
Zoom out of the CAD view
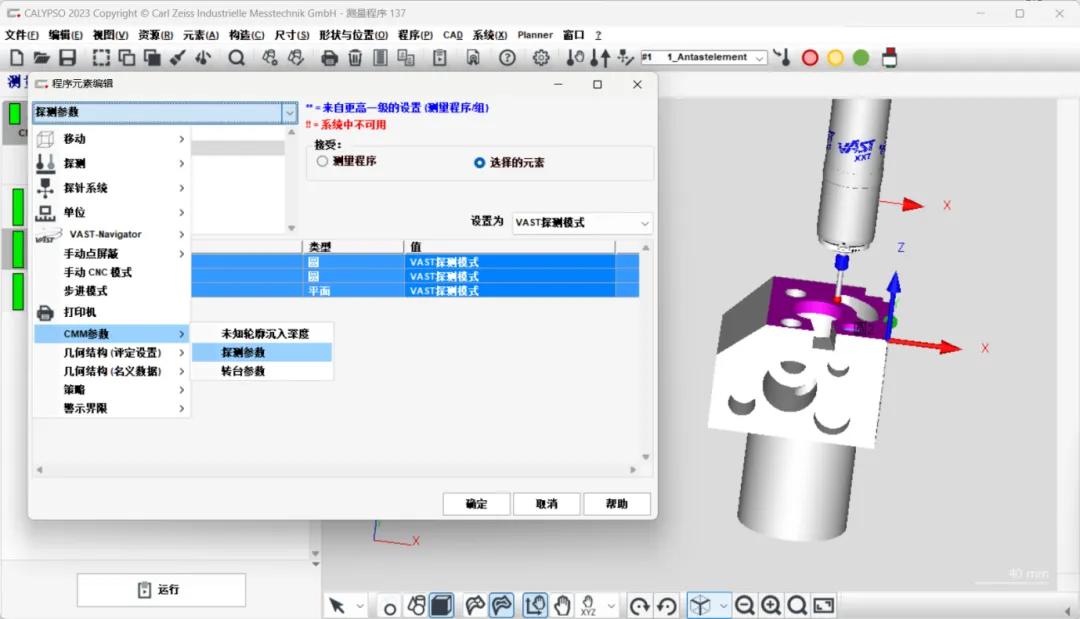click(745, 606)
